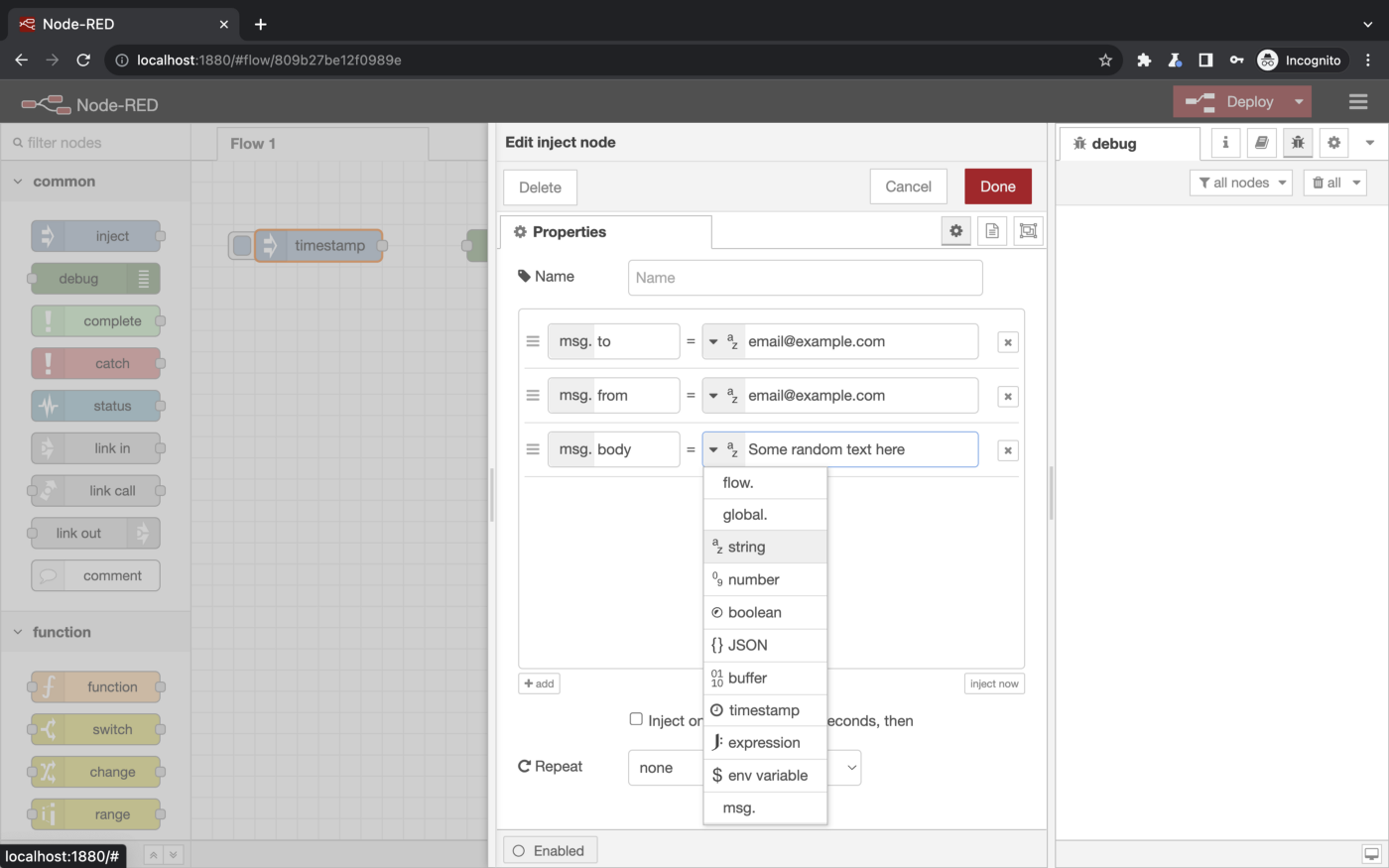
Task: Bookmark page with star icon
Action: click(x=1105, y=61)
